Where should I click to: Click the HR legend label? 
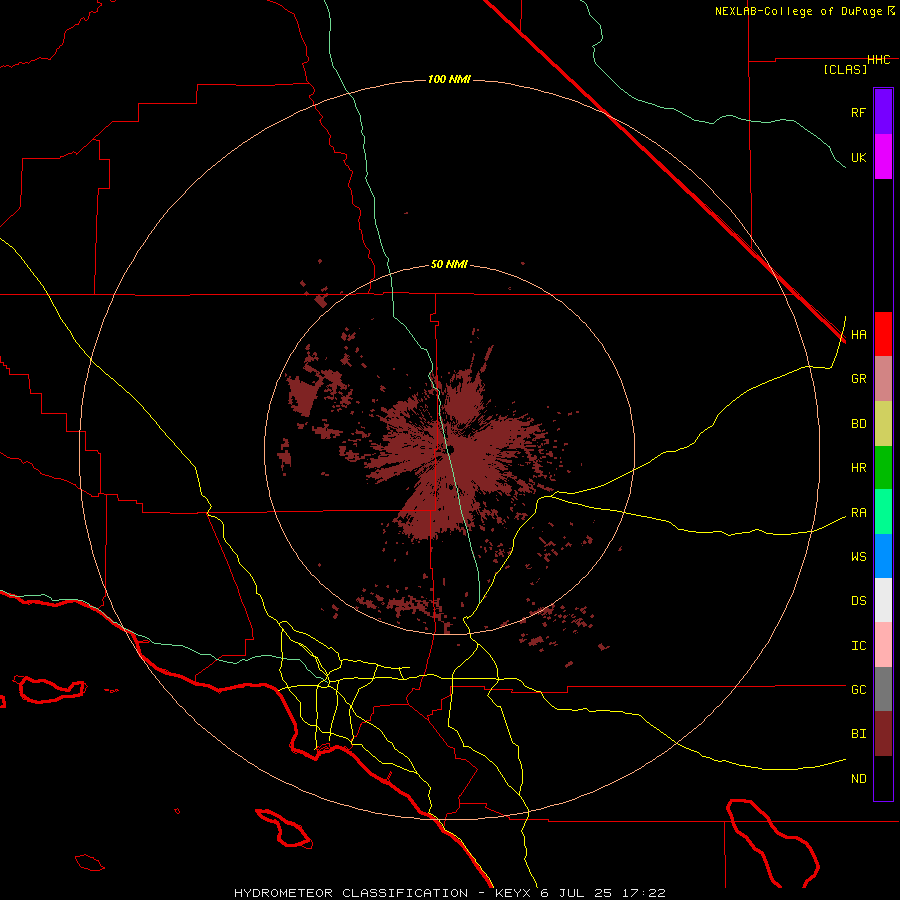pos(858,468)
